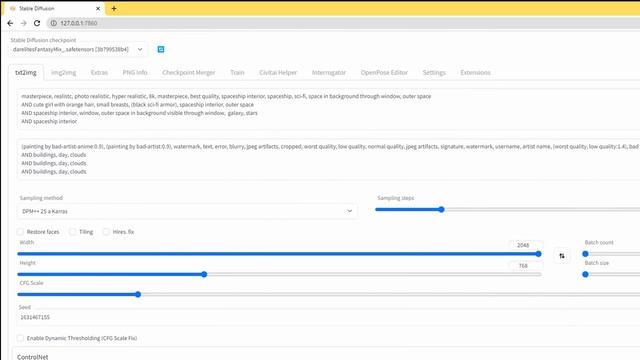Open the Train tab
Screen dimensions: 640x360
tap(237, 73)
